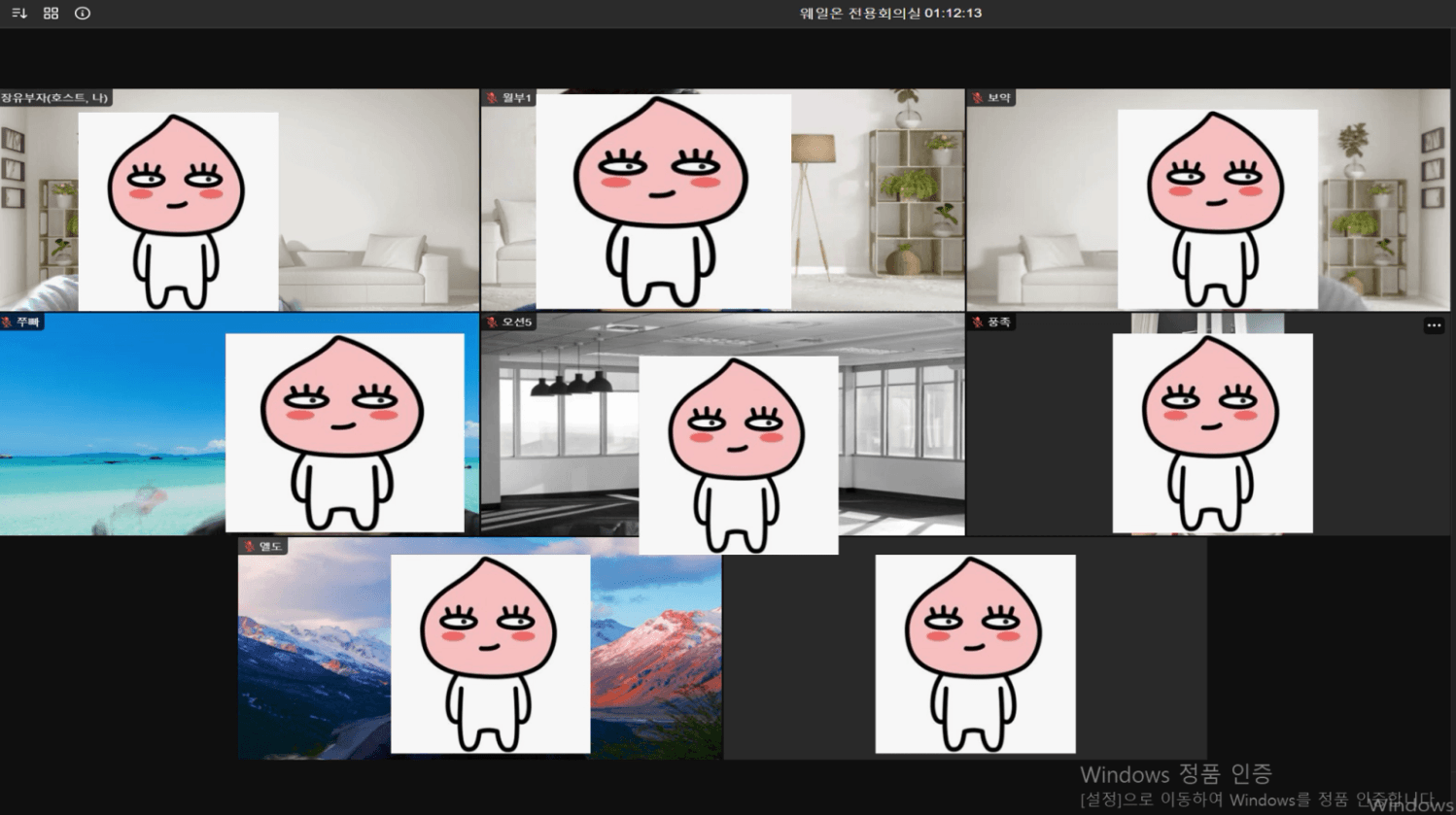Click muted mic icon next to 월부1

click(492, 98)
